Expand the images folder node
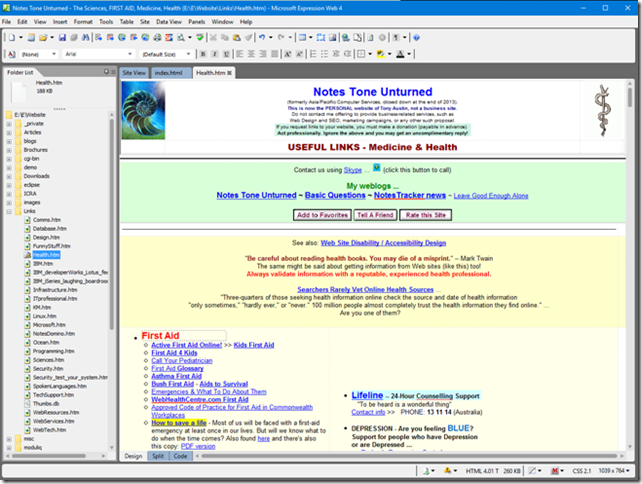 pyautogui.click(x=9, y=202)
